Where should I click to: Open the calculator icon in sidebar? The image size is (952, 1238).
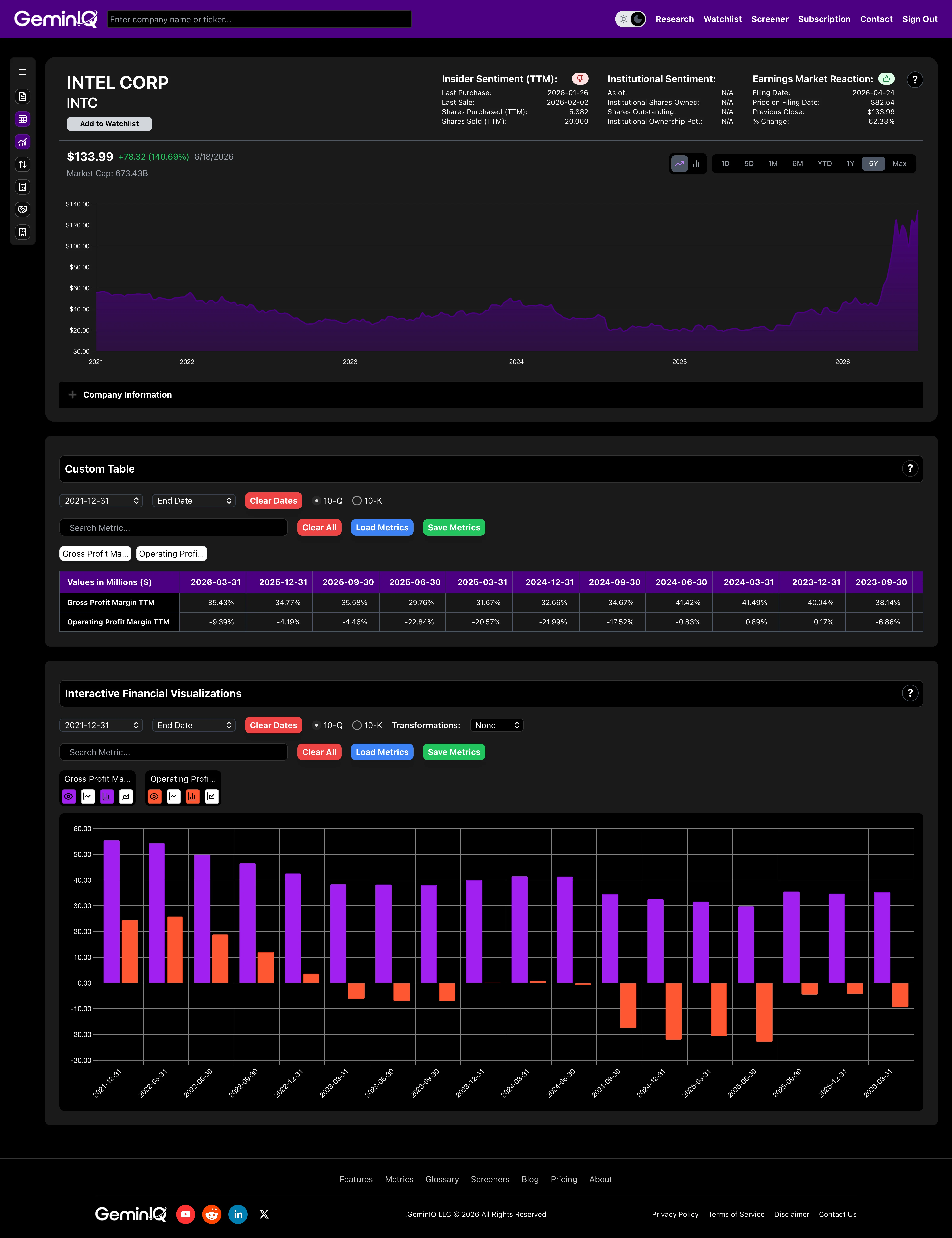[23, 187]
